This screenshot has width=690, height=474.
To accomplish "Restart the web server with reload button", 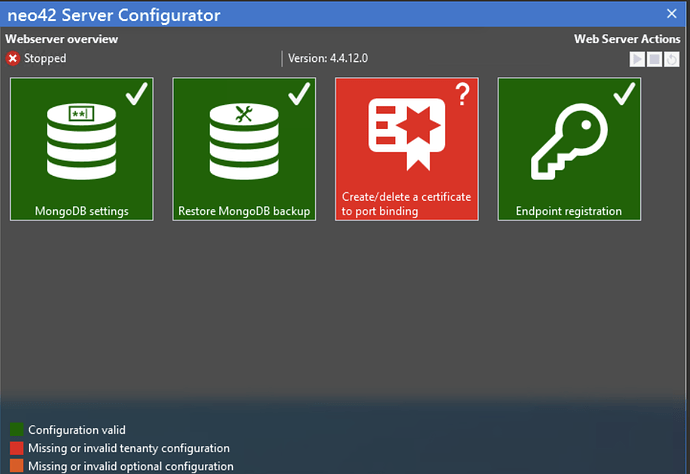I will click(672, 60).
